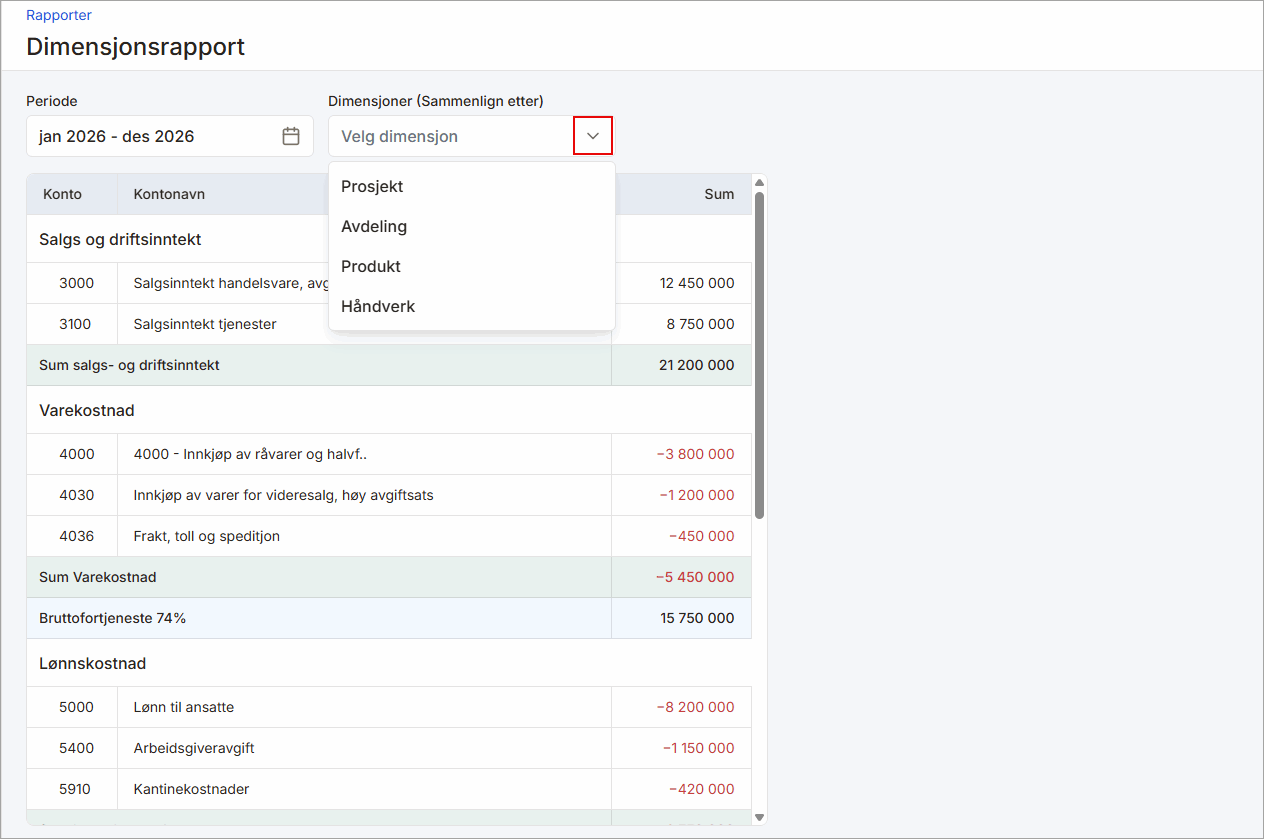Click the amount 12 450 000
Viewport: 1264px width, 839px height.
[x=697, y=283]
